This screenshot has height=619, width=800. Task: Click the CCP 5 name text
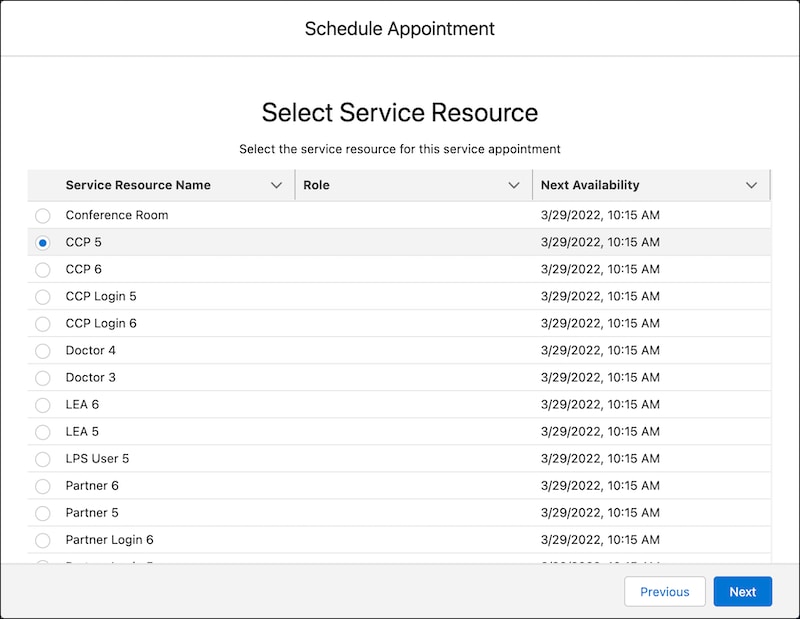click(x=84, y=242)
